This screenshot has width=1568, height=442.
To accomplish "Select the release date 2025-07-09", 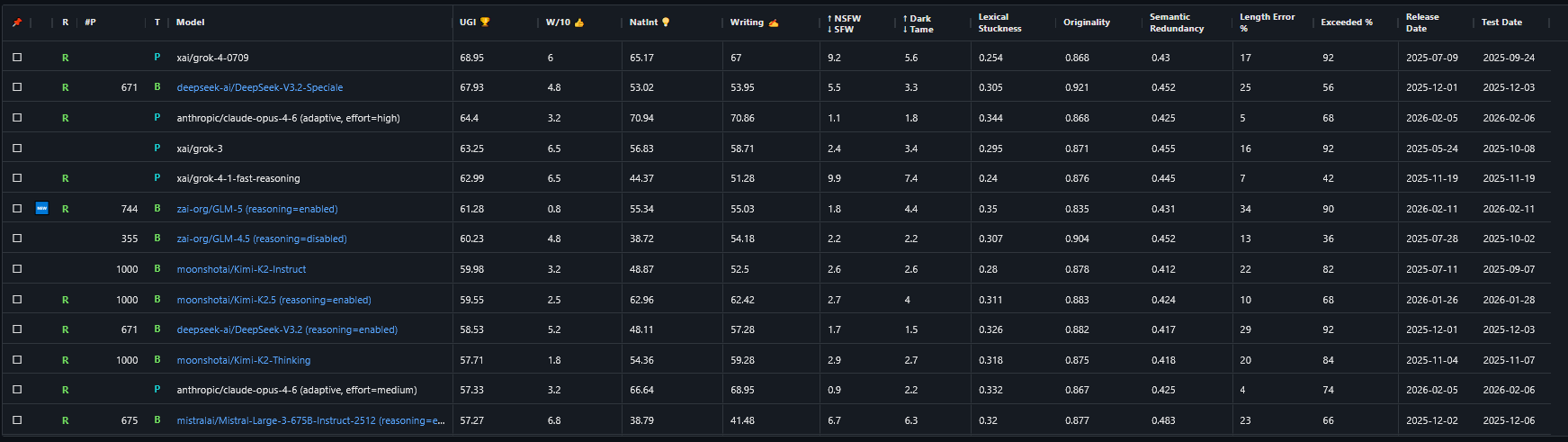I will click(x=1431, y=58).
